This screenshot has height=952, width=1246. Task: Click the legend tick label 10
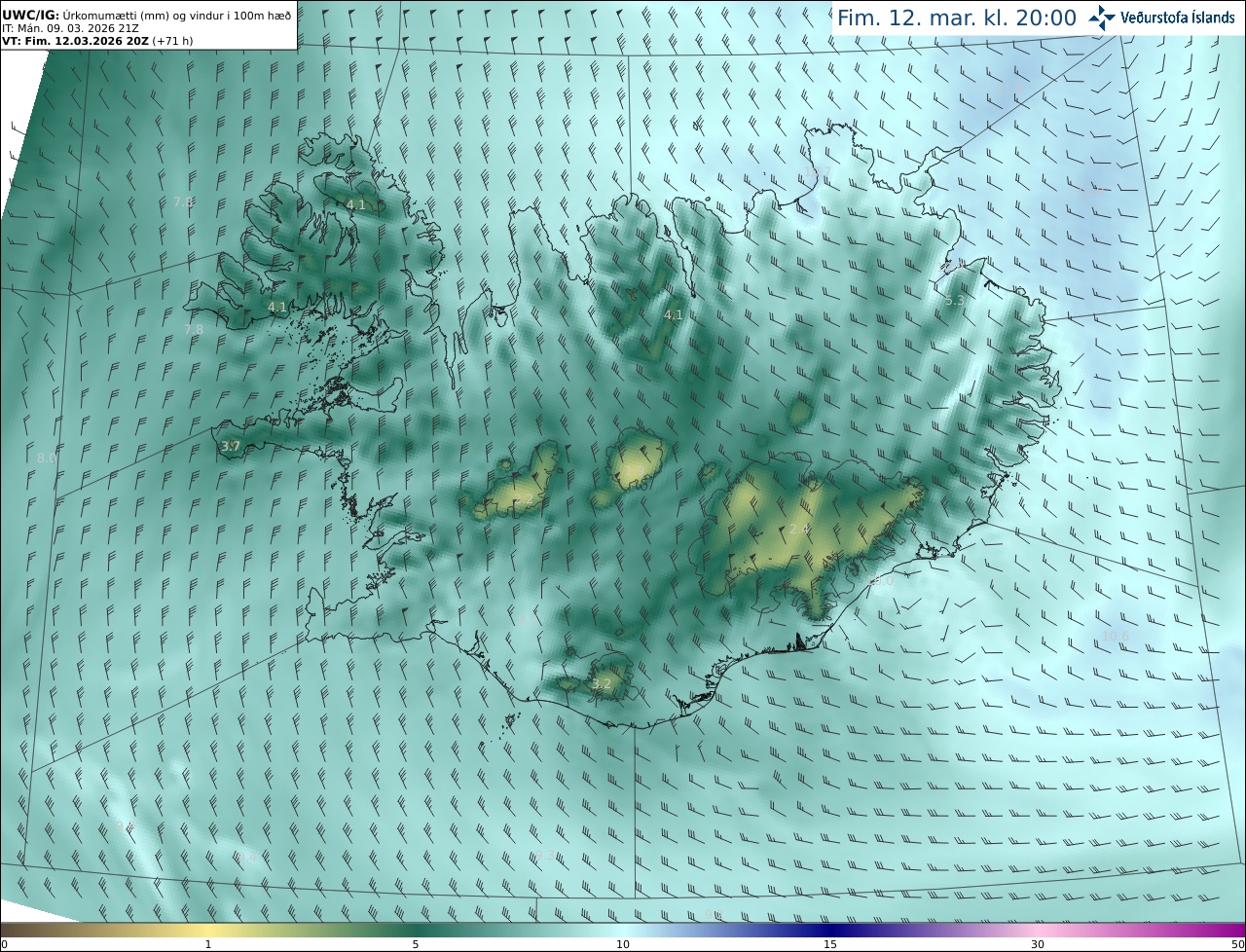click(x=623, y=944)
